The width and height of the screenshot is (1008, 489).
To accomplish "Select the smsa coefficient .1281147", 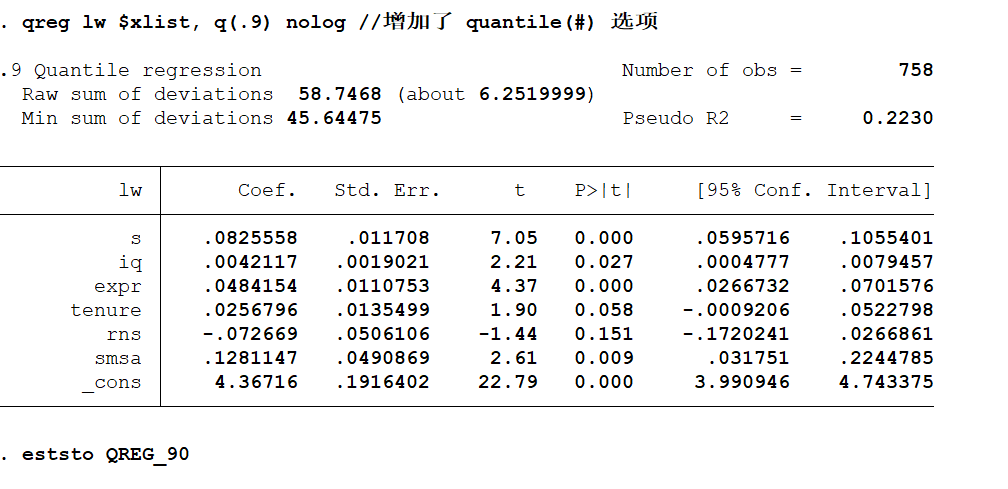I will tap(251, 358).
